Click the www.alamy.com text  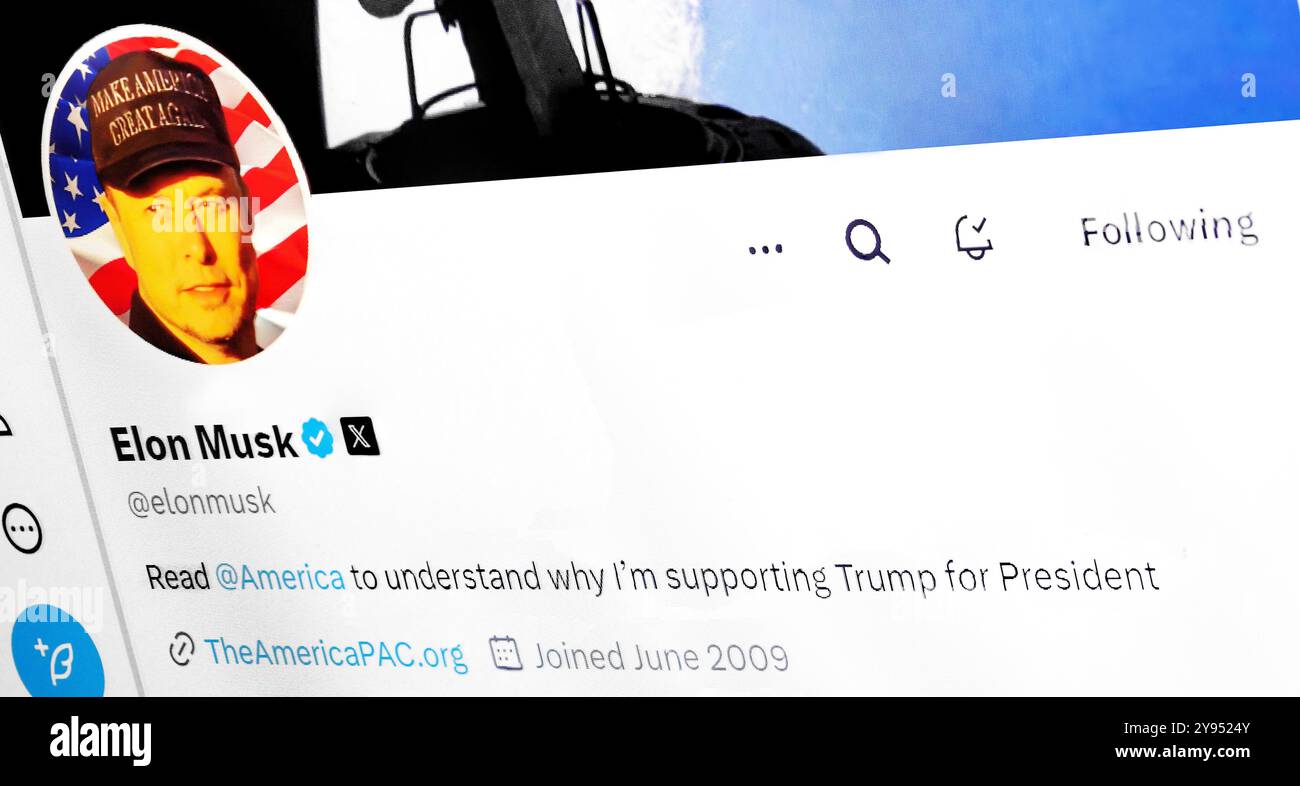pos(1182,752)
